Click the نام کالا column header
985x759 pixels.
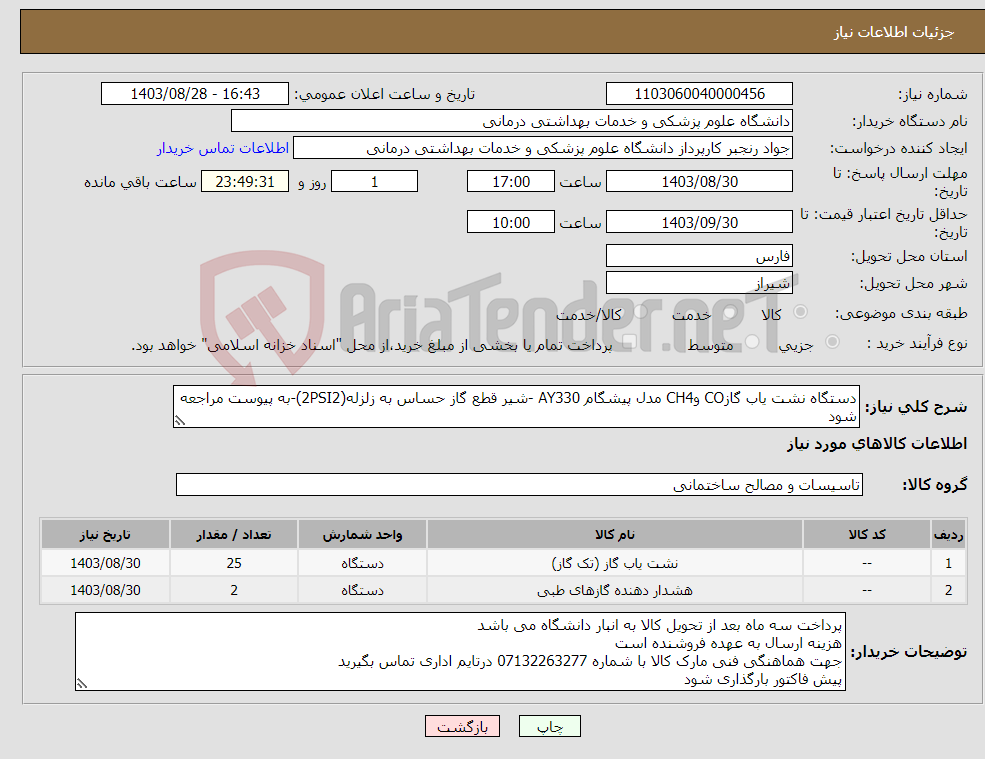tap(614, 535)
